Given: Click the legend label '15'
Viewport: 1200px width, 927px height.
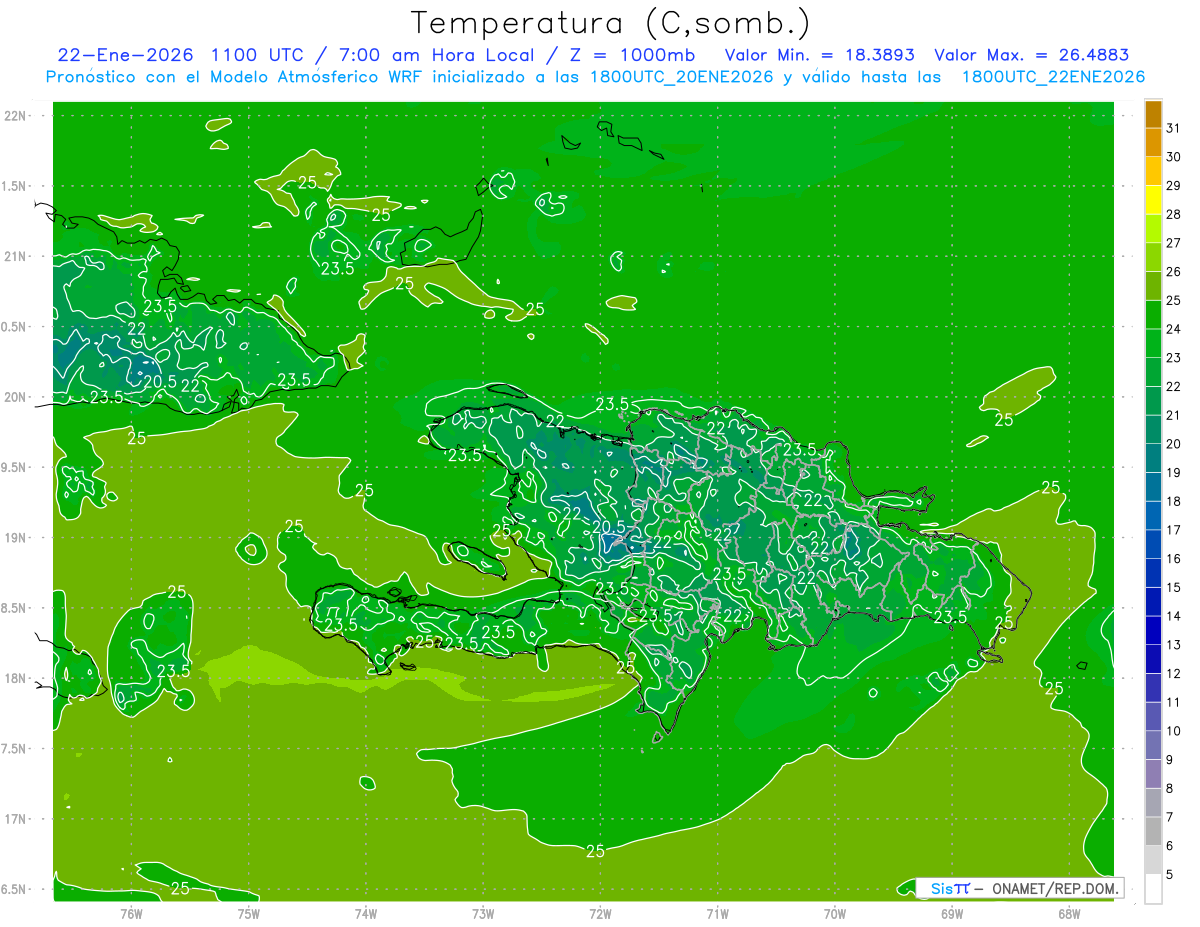Looking at the screenshot, I should (1173, 588).
